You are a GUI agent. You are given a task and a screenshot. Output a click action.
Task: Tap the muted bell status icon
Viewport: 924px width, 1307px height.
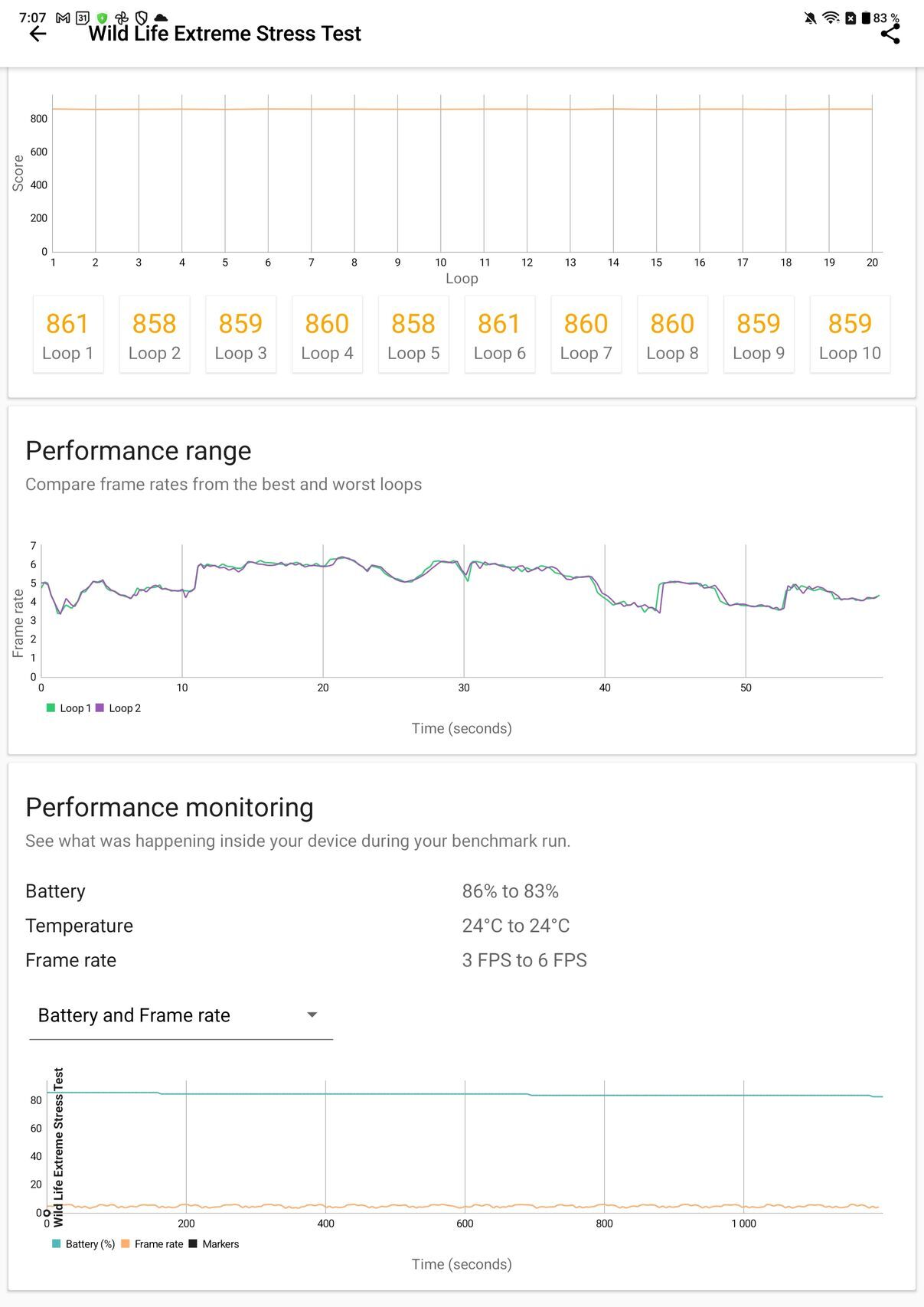(x=810, y=18)
